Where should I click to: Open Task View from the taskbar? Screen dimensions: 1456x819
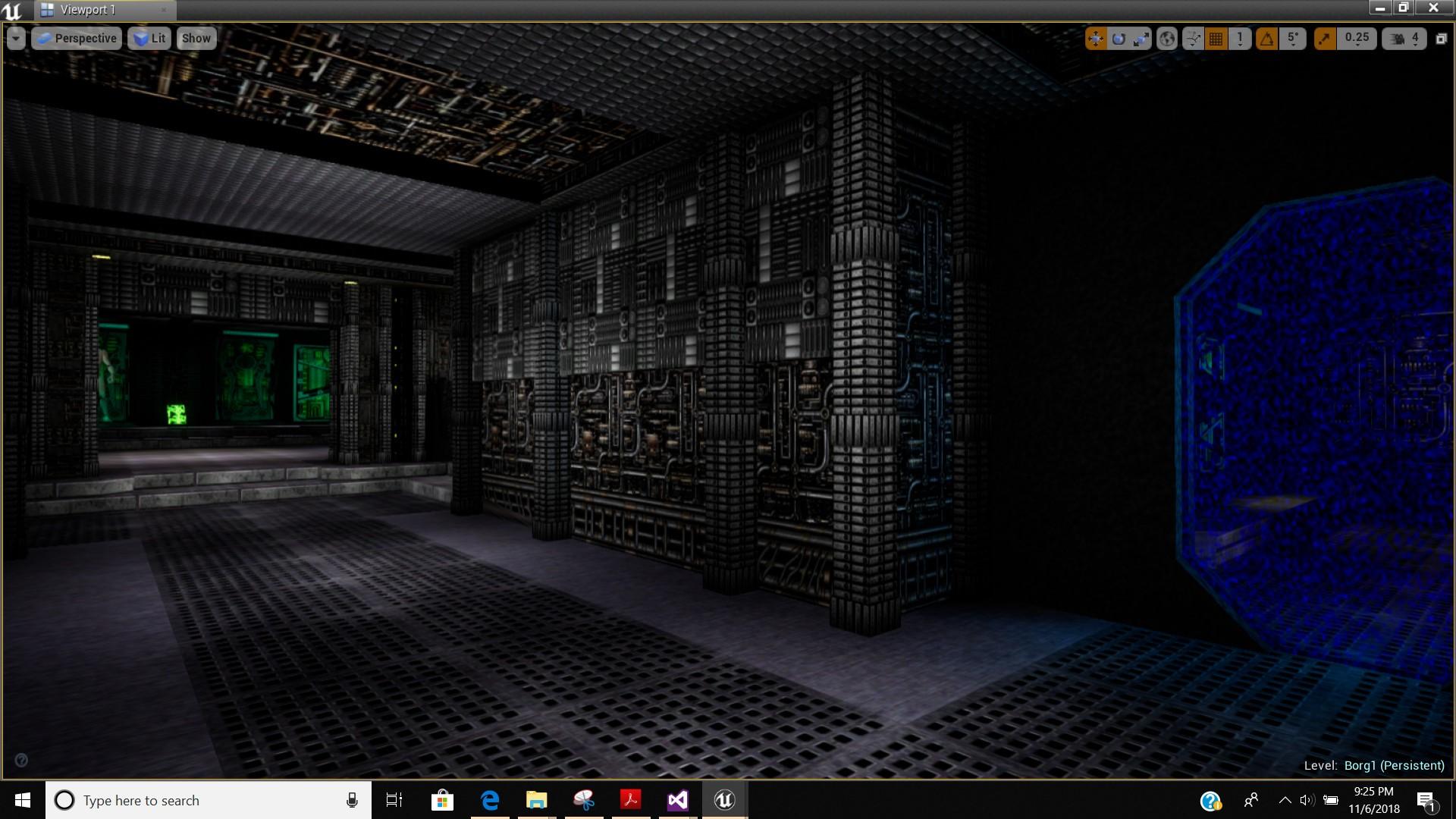pyautogui.click(x=394, y=800)
